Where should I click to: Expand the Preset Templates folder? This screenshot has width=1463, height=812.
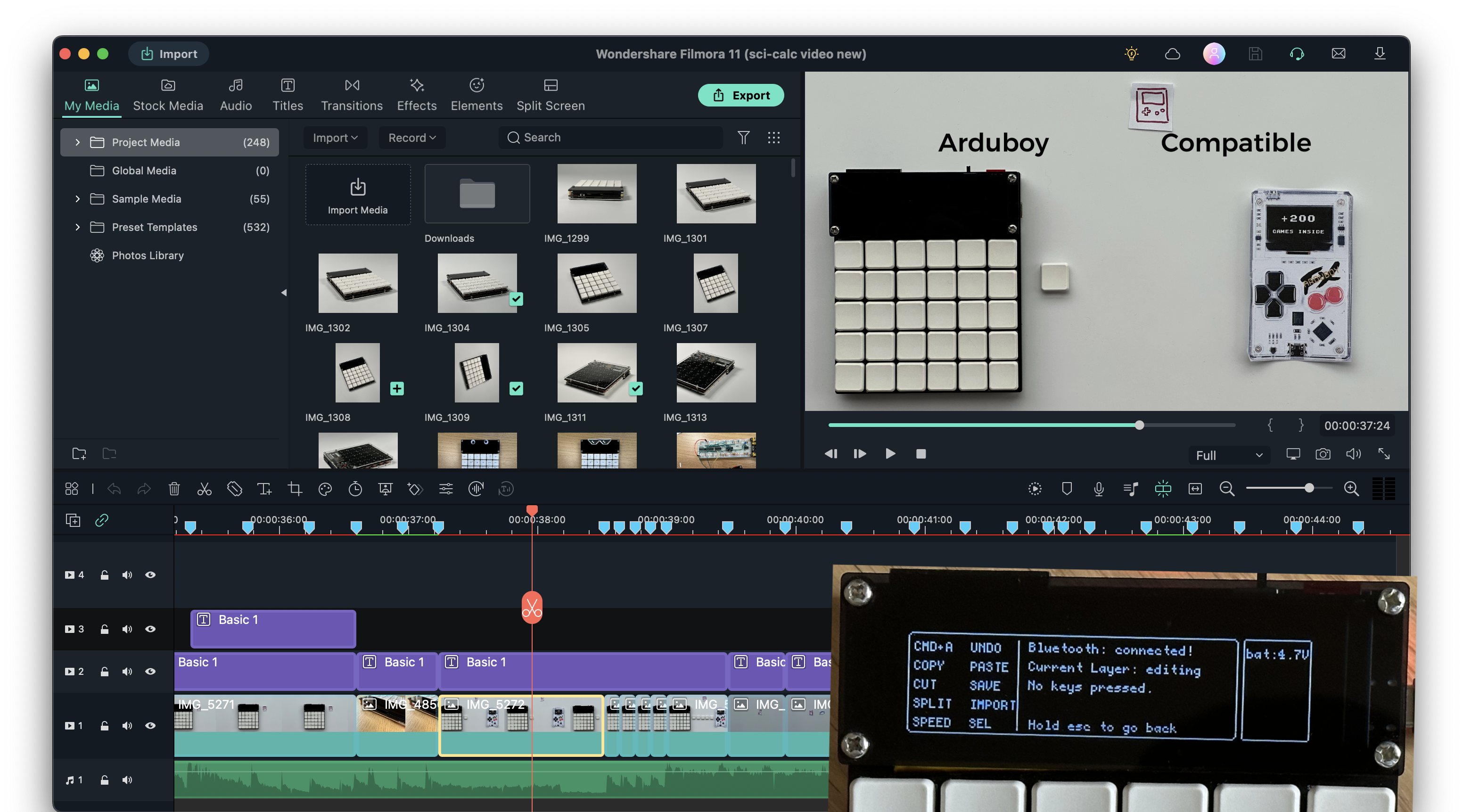(x=77, y=227)
